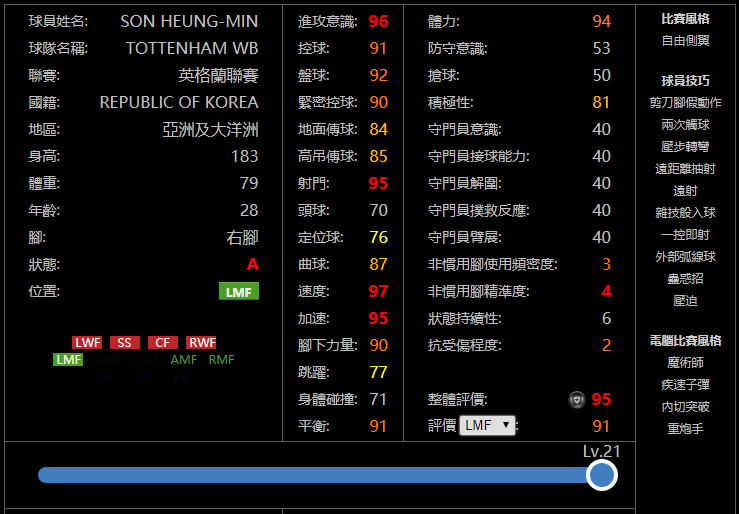Click the player name SON HEUNG-MIN

189,21
